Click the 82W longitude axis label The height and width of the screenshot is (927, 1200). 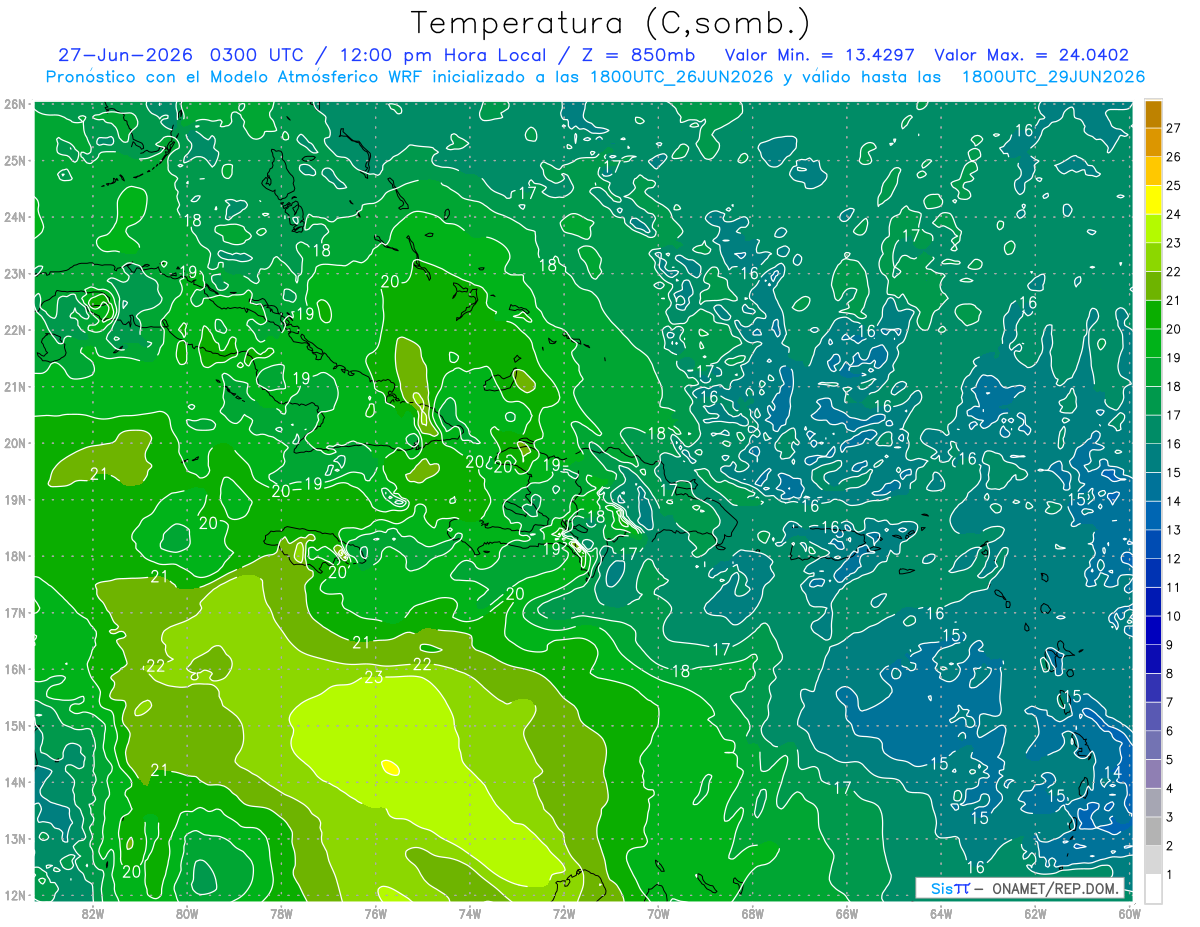click(x=93, y=913)
